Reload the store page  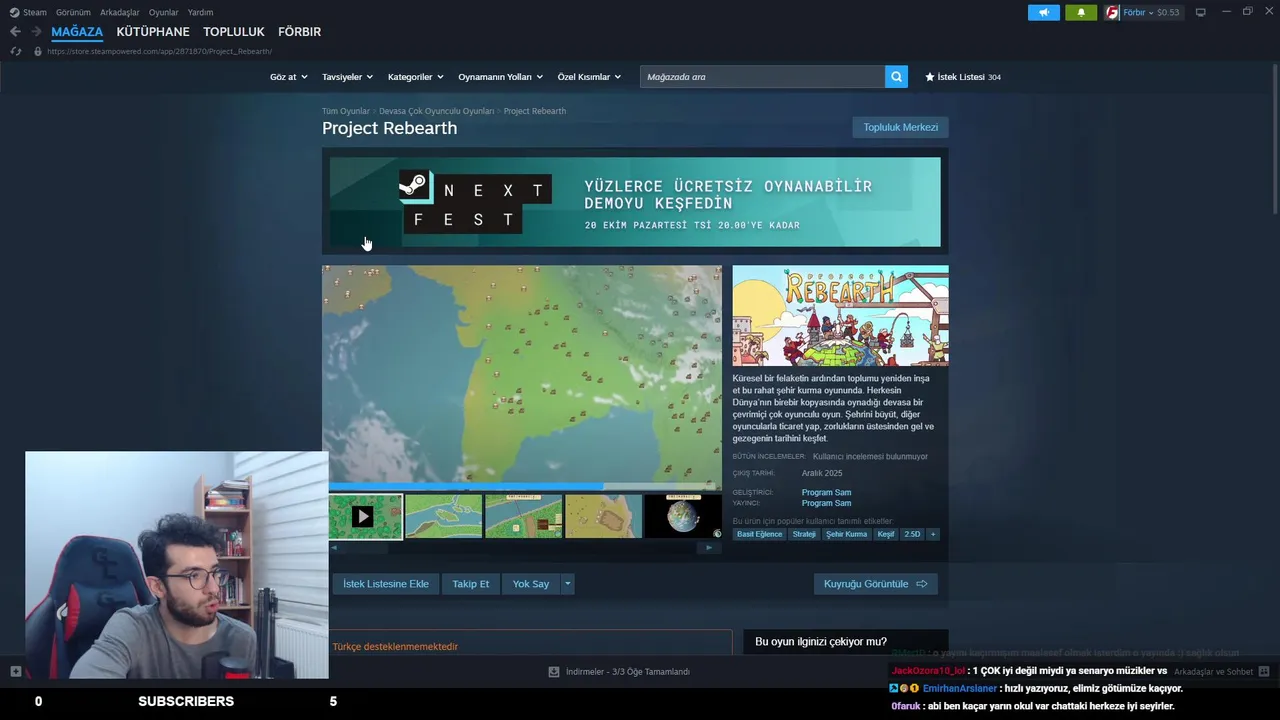coord(15,51)
